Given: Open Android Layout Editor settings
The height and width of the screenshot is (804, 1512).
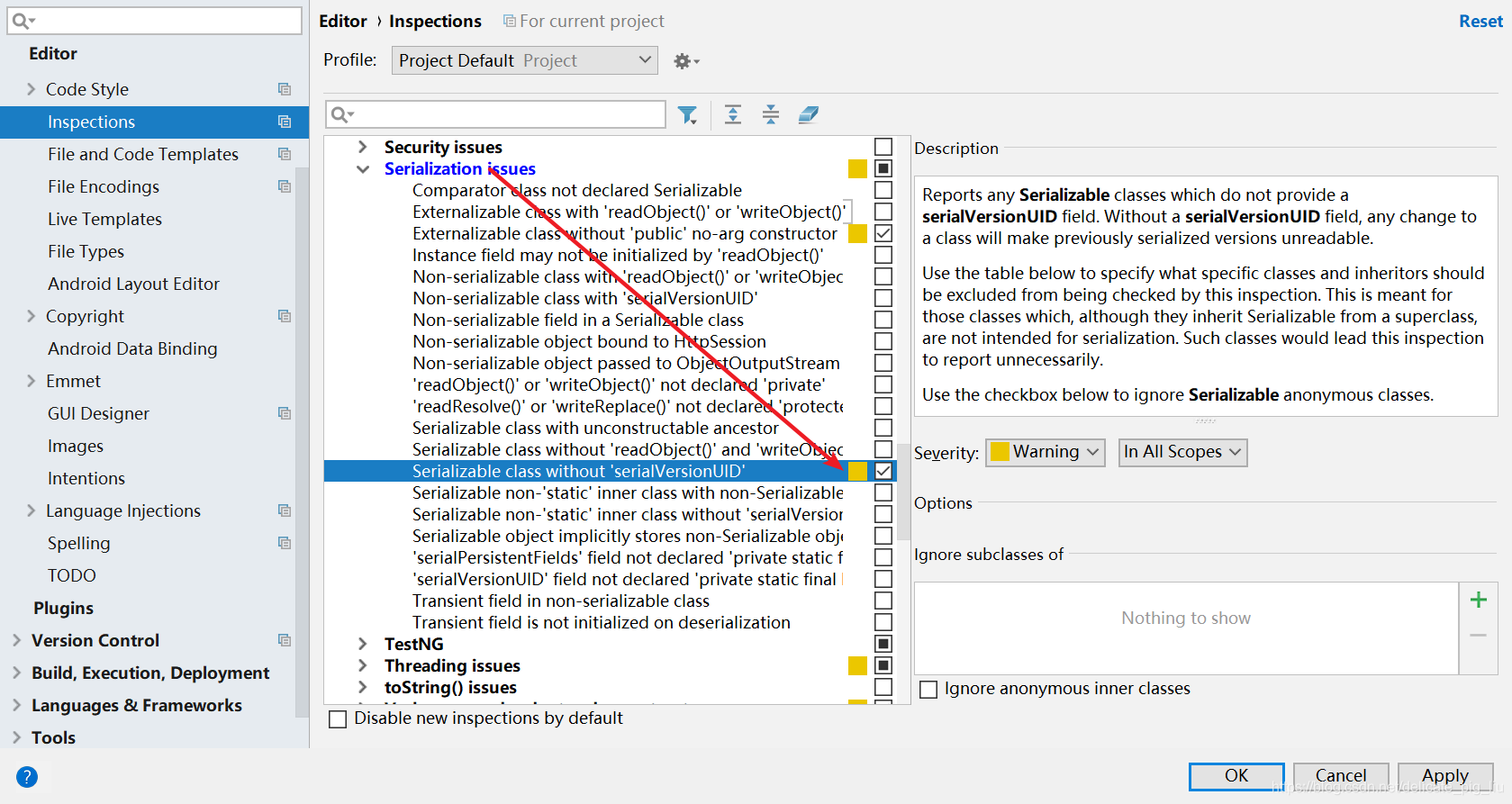Looking at the screenshot, I should click(133, 284).
